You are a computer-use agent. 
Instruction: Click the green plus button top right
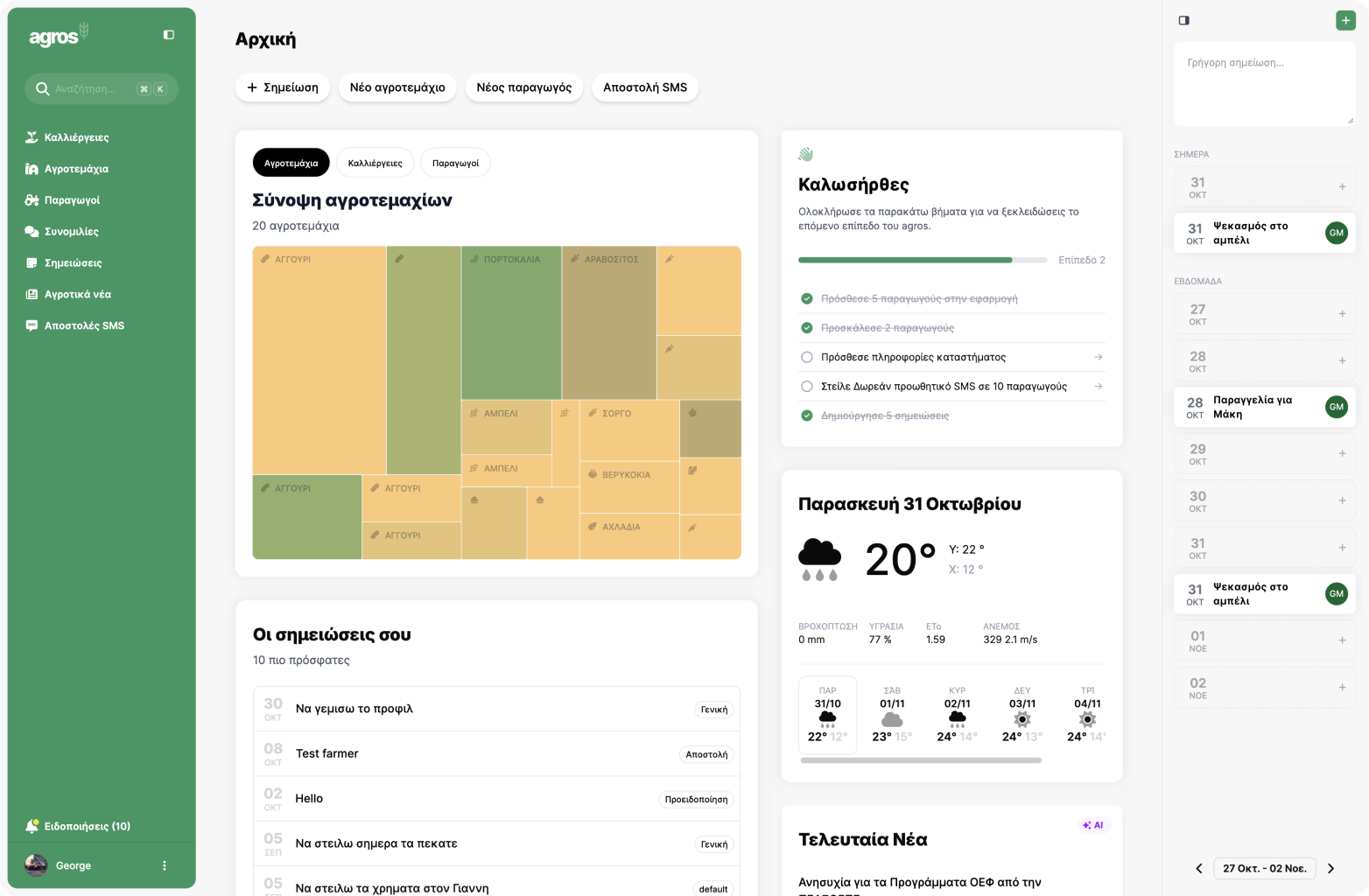point(1345,20)
